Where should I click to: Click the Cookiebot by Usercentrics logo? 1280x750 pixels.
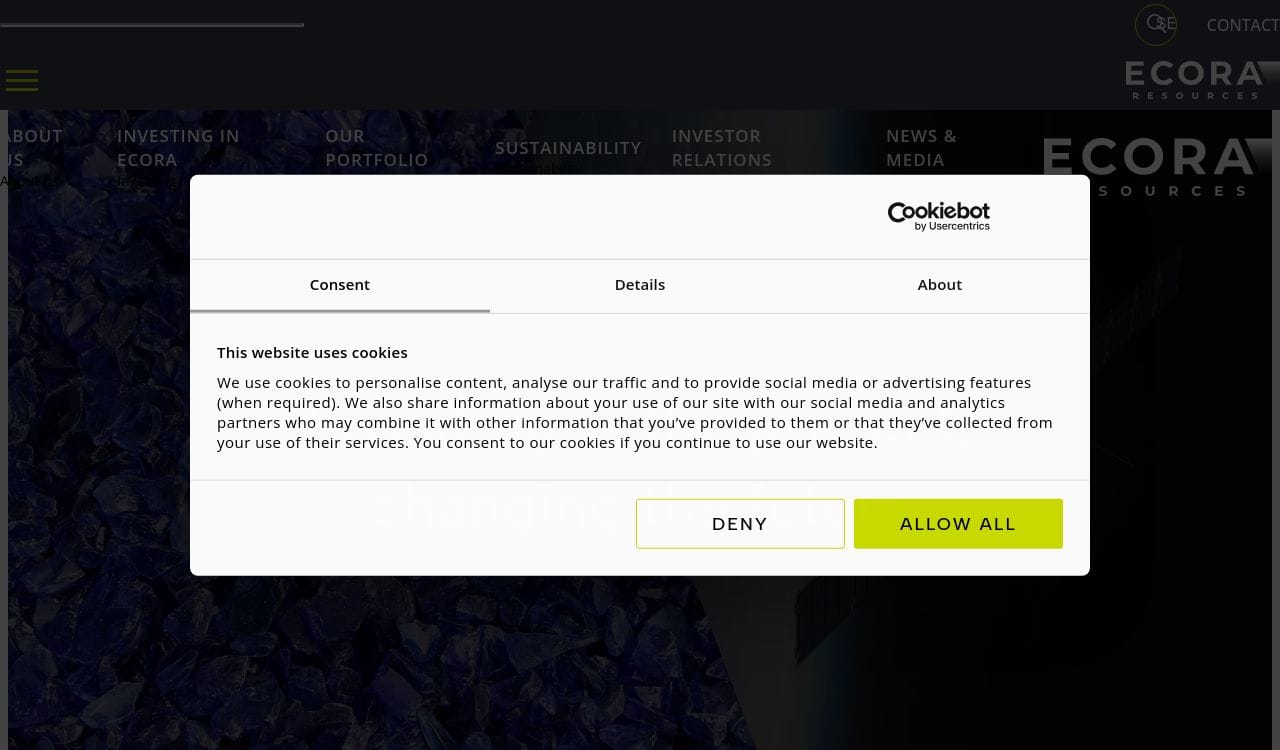(x=938, y=216)
